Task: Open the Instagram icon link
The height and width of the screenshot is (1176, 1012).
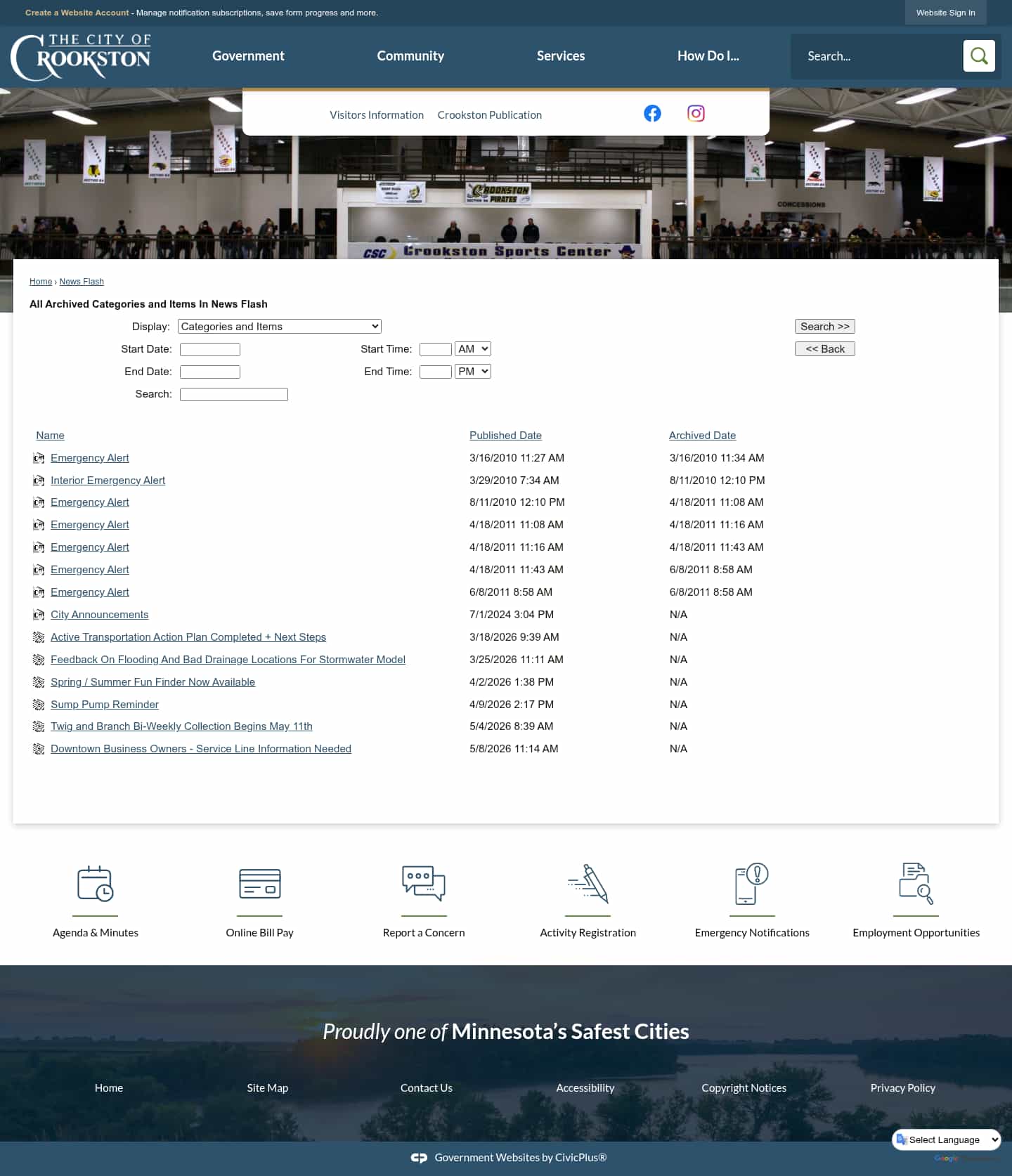Action: pyautogui.click(x=696, y=113)
